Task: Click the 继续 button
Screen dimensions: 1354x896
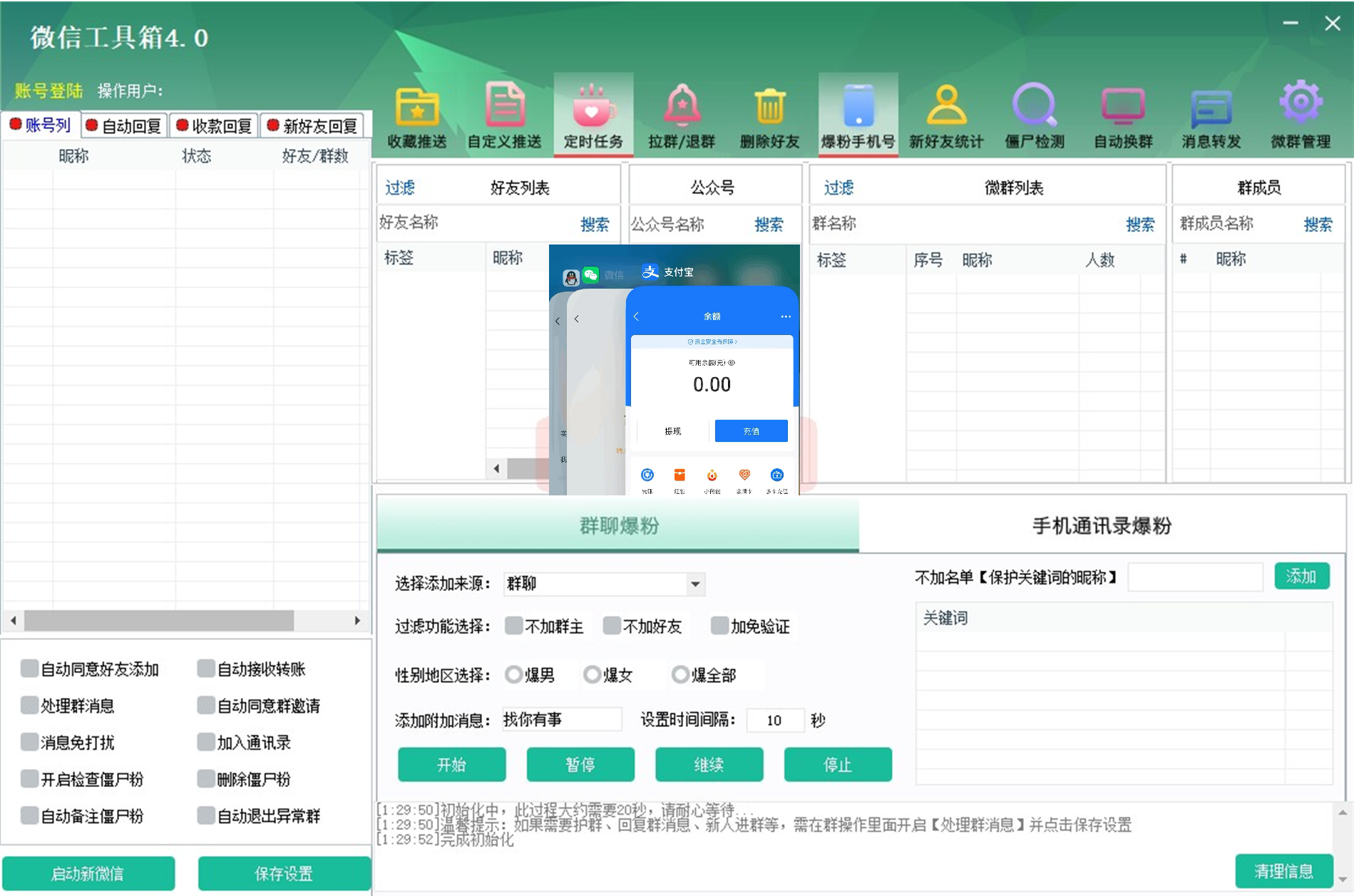Action: click(709, 765)
